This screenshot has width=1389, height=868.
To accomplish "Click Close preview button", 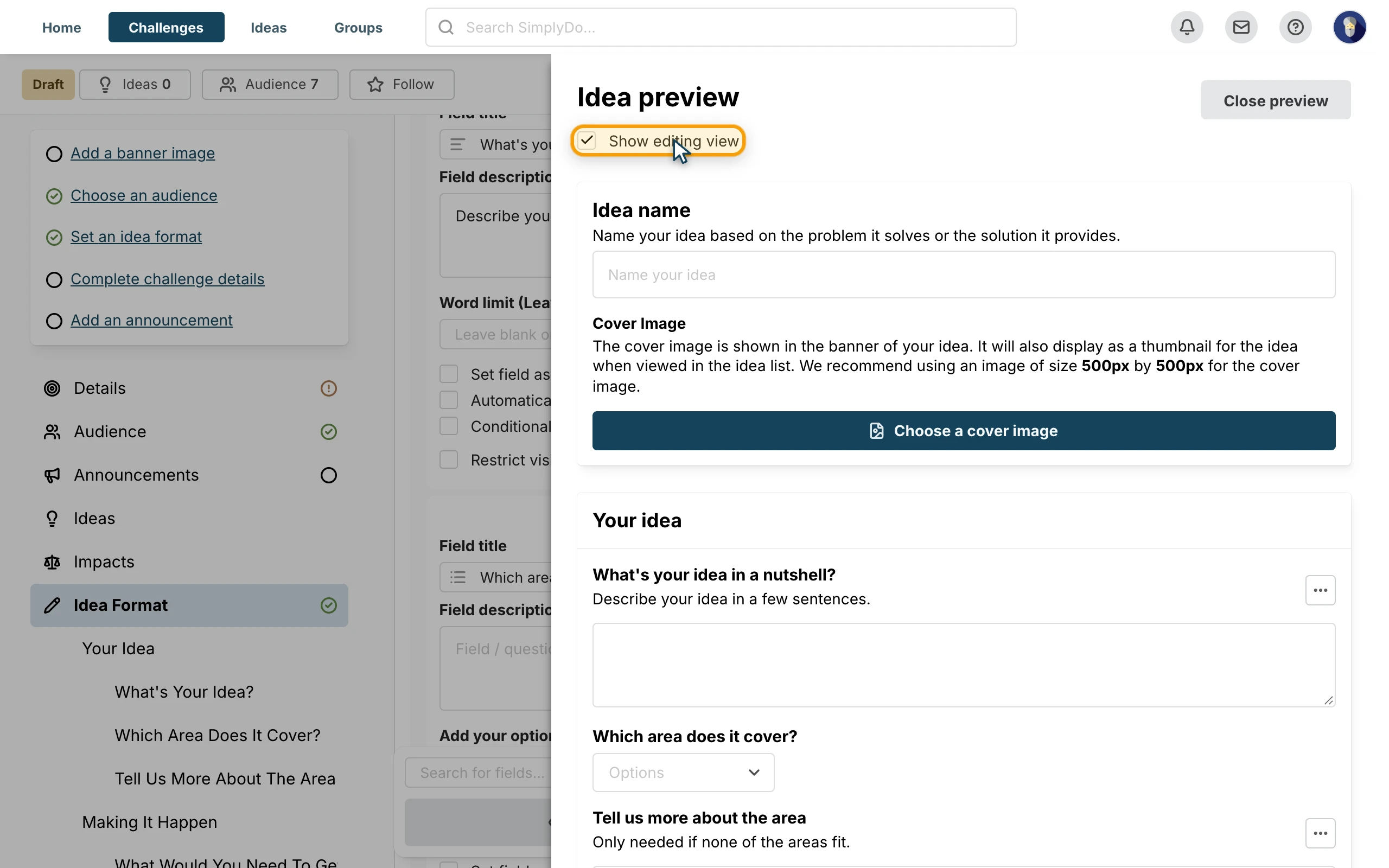I will click(1276, 100).
